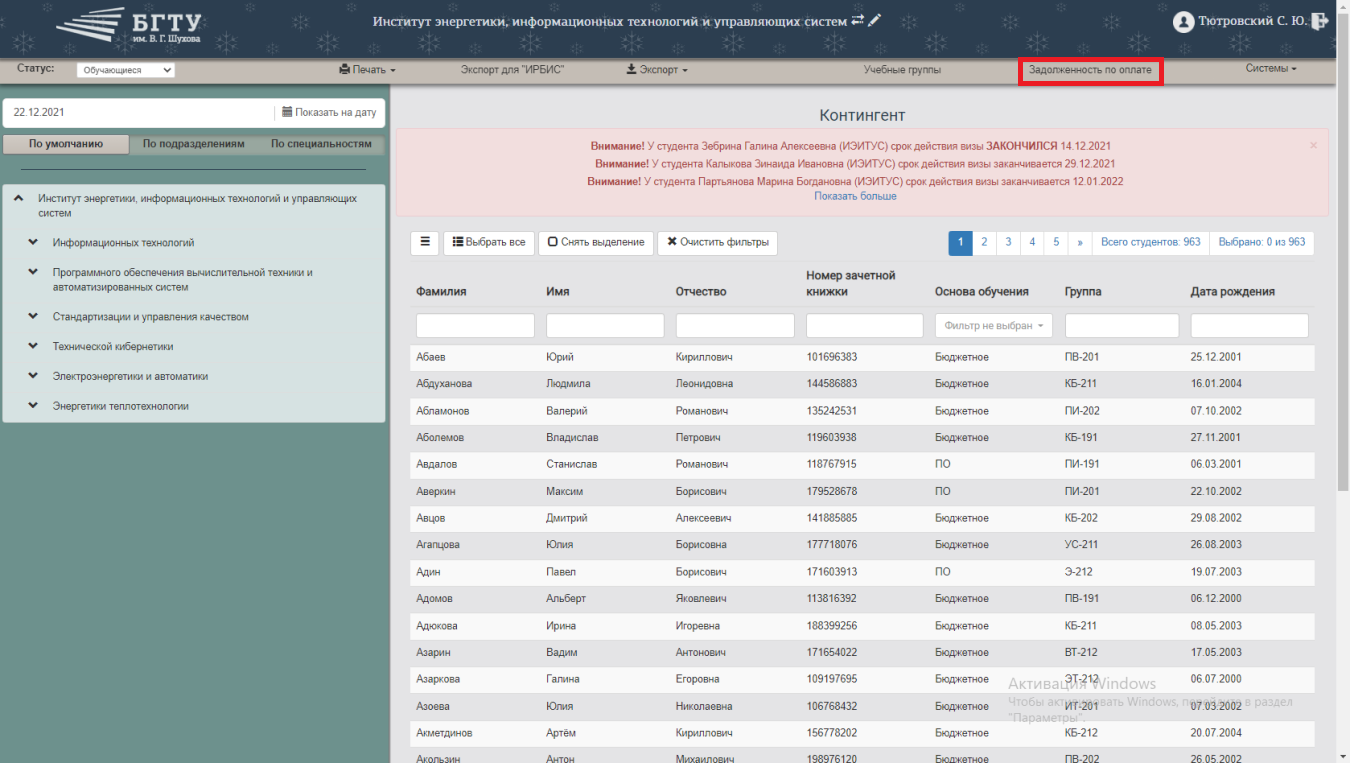Sort by the Фамилия column header
1350x763 pixels.
[441, 292]
